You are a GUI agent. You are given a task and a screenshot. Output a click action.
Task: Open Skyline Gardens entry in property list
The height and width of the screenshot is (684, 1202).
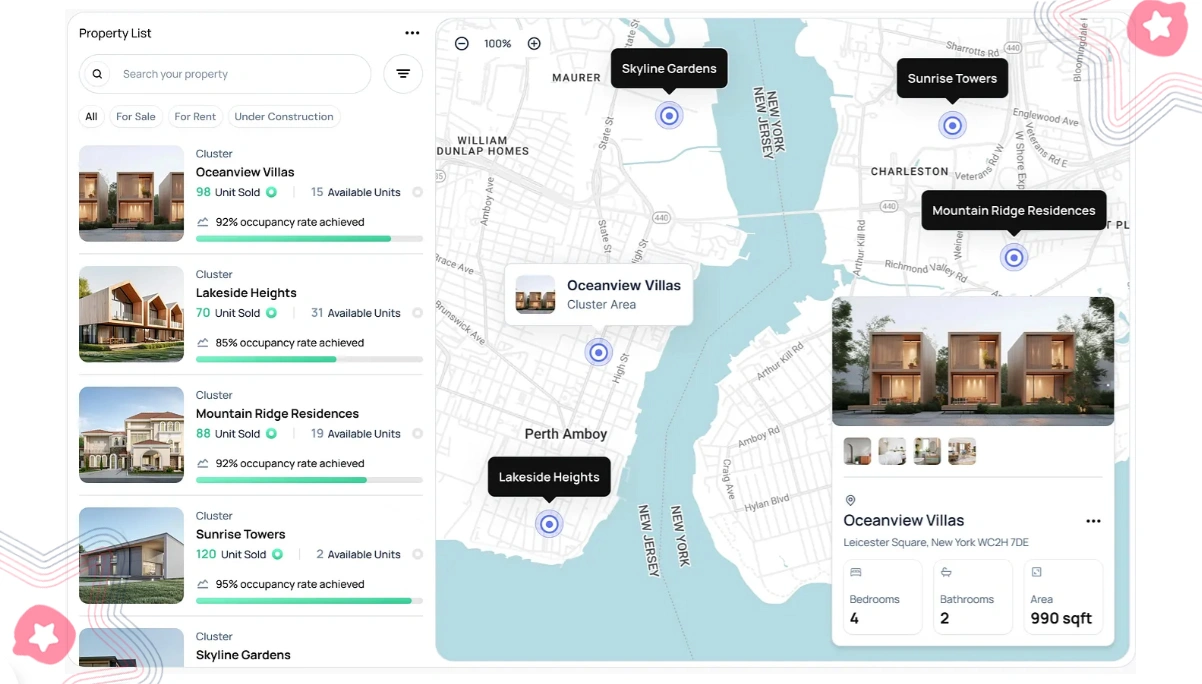point(251,647)
